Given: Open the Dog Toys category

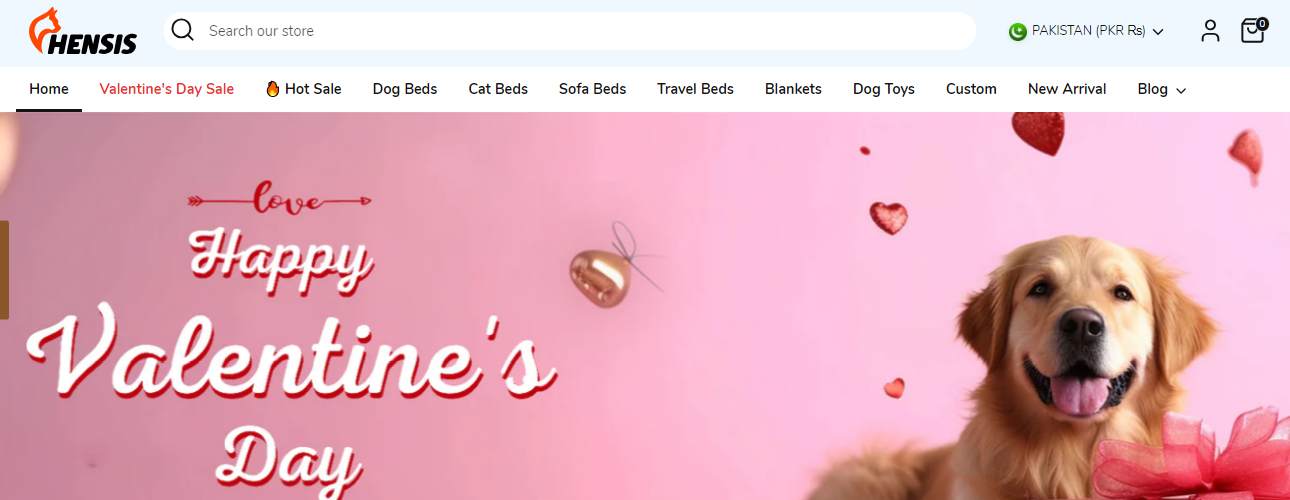Looking at the screenshot, I should 884,89.
